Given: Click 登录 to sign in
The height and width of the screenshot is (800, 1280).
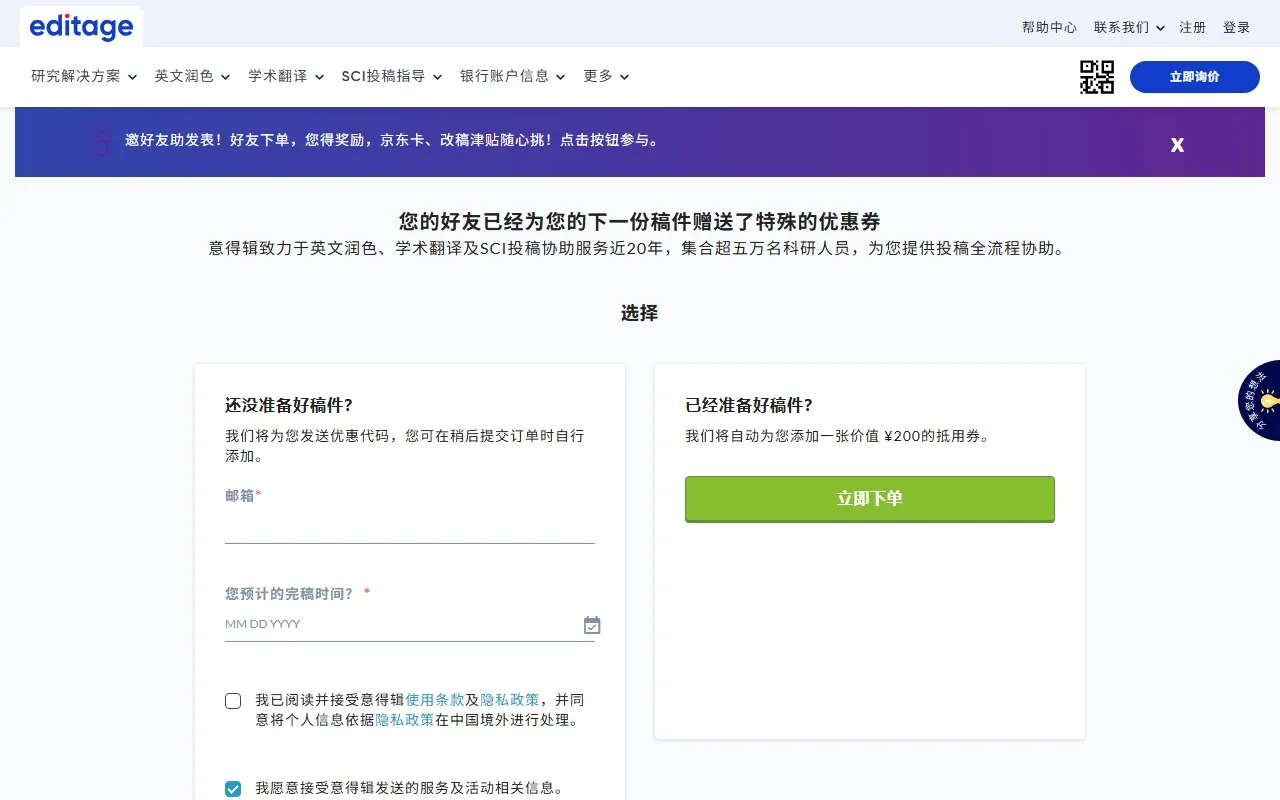Looking at the screenshot, I should point(1236,28).
